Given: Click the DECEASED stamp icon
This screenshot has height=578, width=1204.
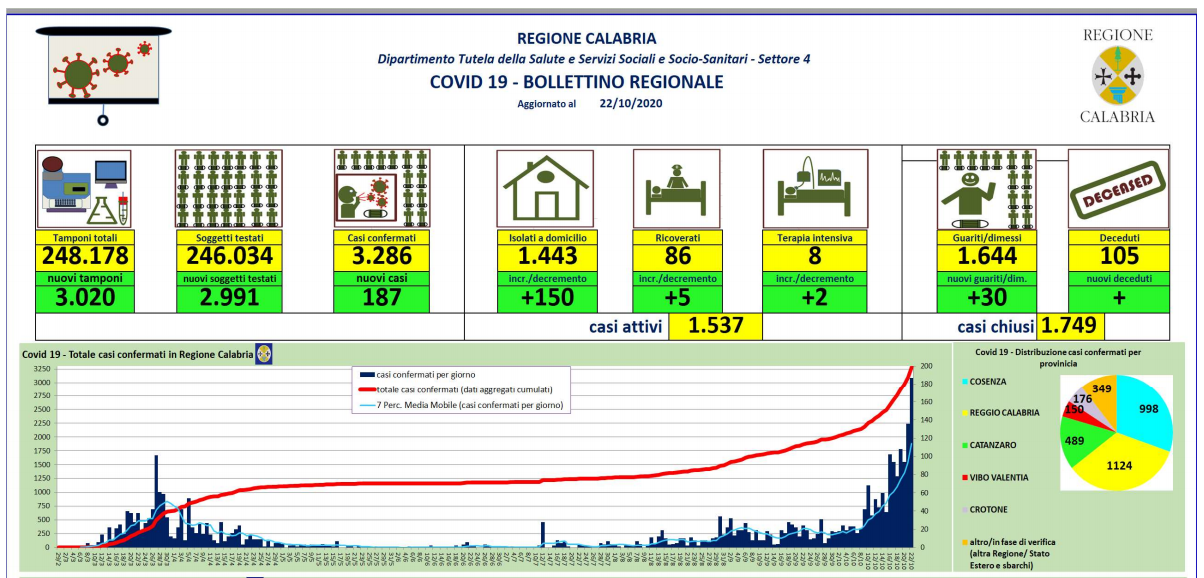Looking at the screenshot, I should click(x=1118, y=189).
